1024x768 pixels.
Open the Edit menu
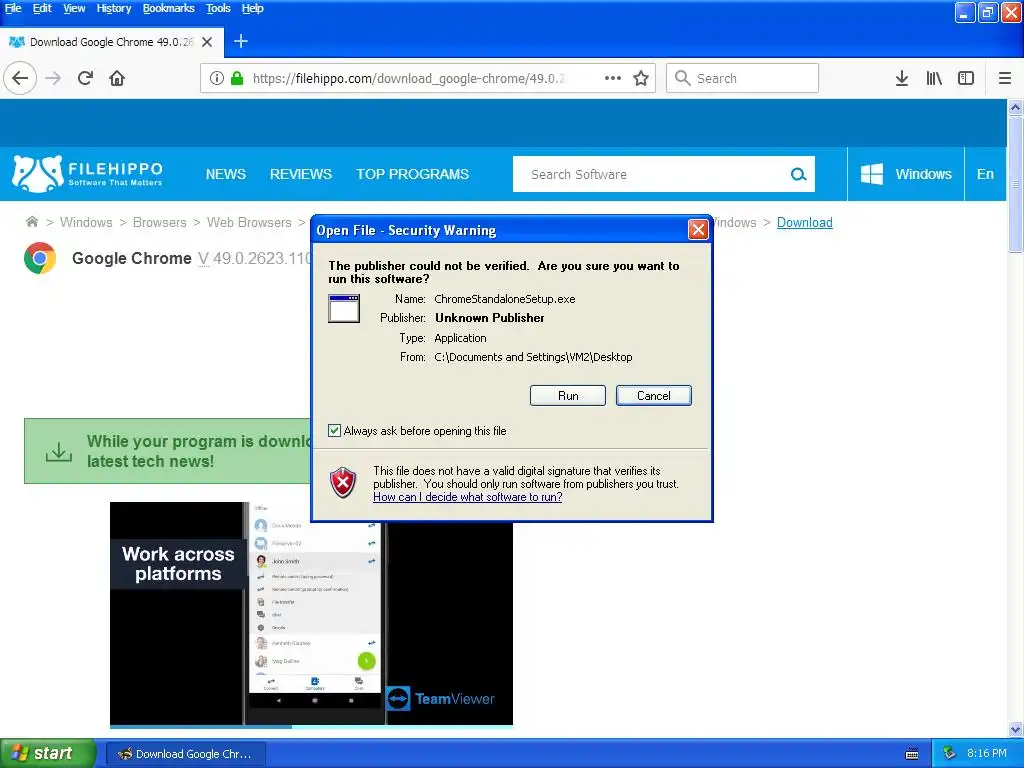coord(42,8)
